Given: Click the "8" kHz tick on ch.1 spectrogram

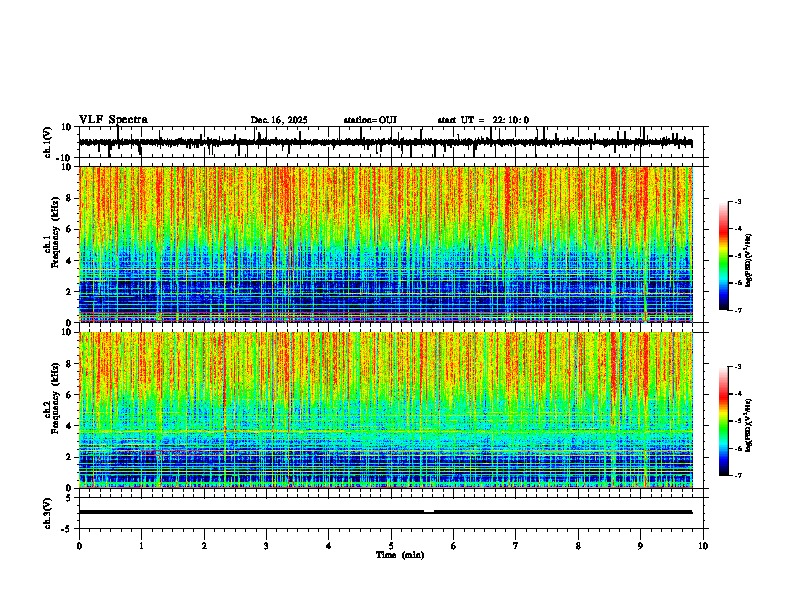Looking at the screenshot, I should pos(69,198).
